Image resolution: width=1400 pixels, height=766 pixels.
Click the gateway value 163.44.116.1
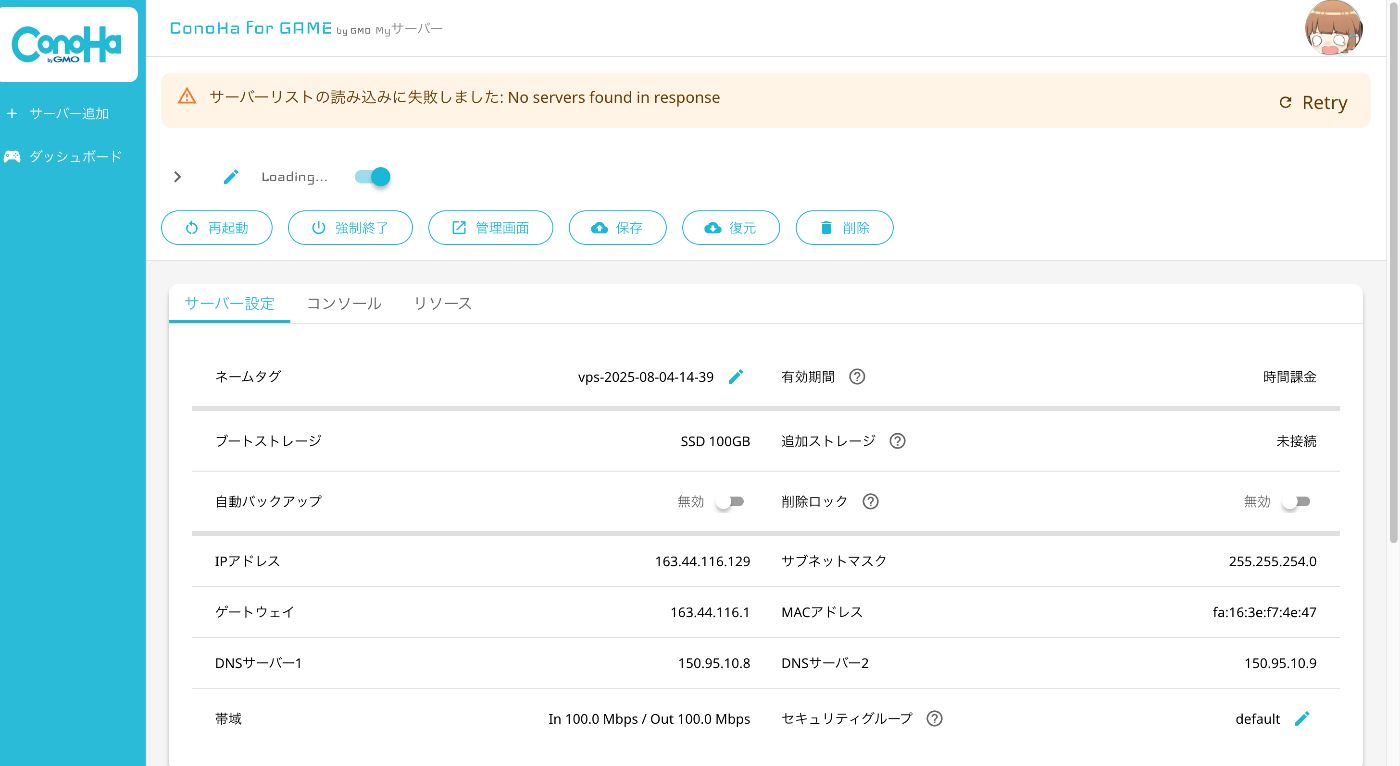click(710, 612)
